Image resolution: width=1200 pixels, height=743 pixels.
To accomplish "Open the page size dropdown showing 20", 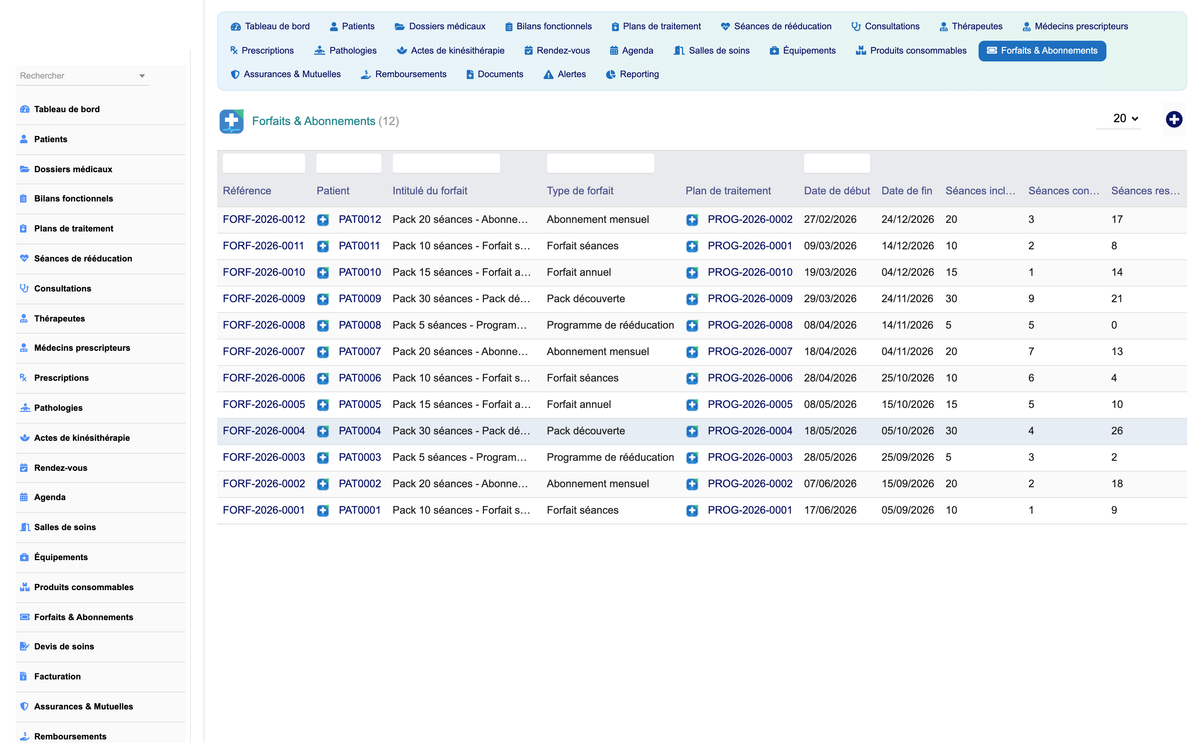I will (x=1118, y=119).
